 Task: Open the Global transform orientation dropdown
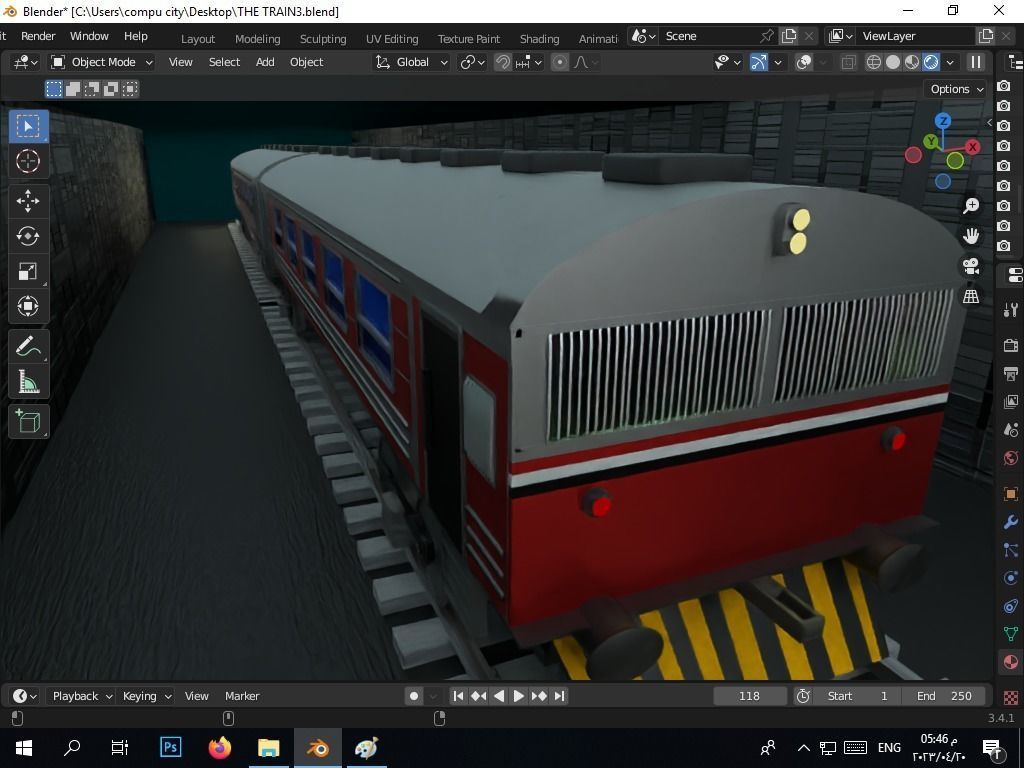(x=411, y=62)
